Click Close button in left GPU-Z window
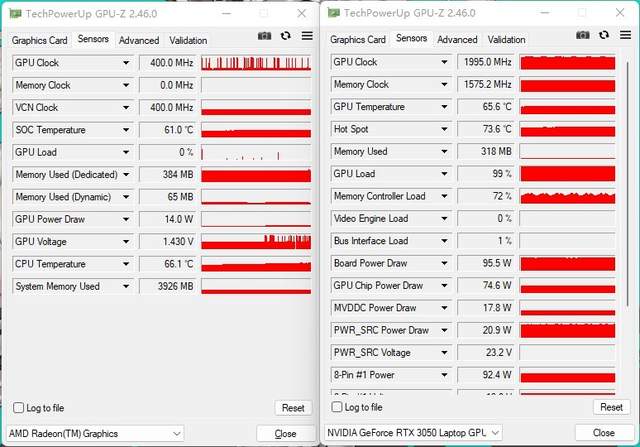 [285, 434]
